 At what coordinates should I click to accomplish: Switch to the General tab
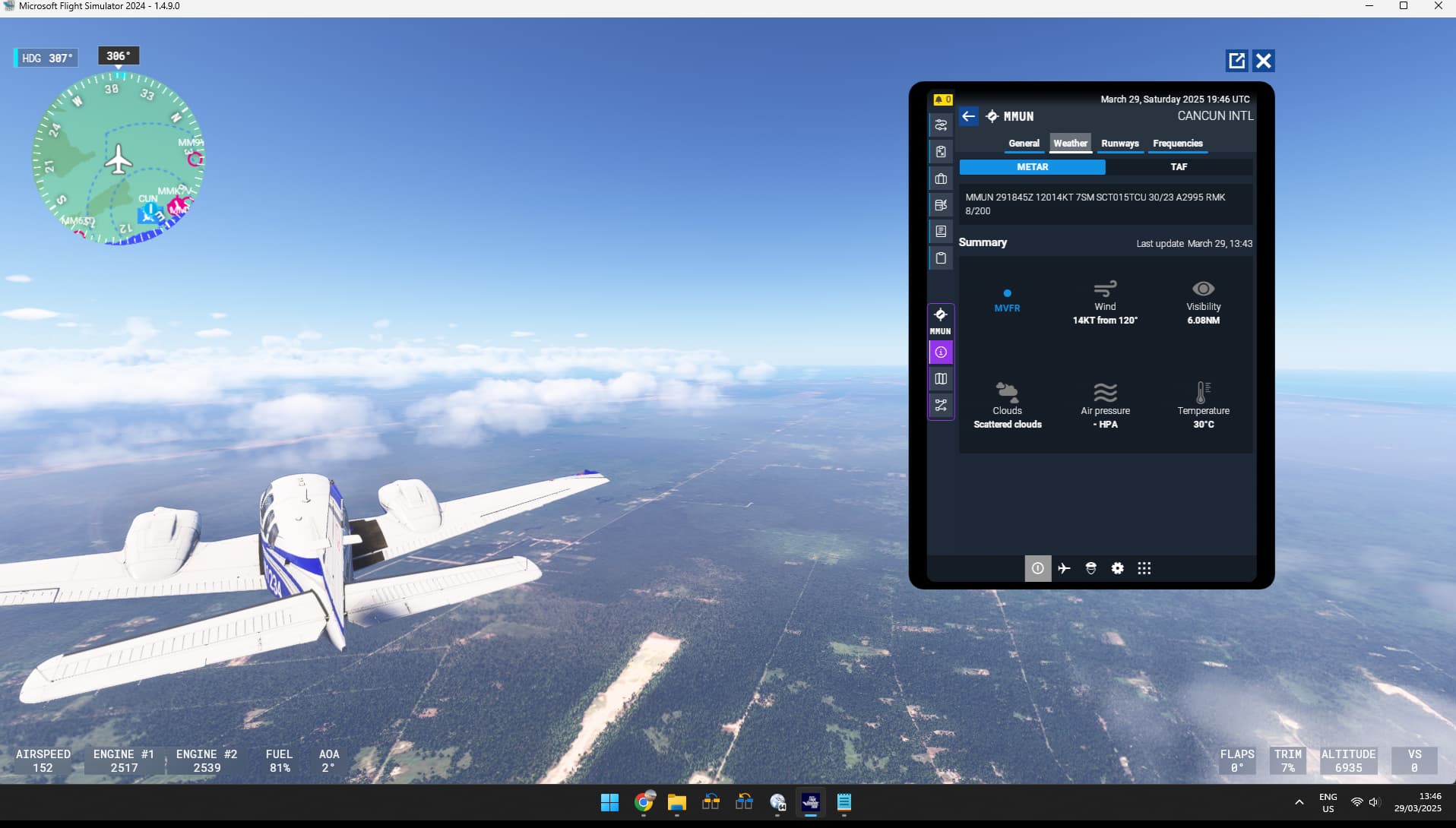(1024, 144)
